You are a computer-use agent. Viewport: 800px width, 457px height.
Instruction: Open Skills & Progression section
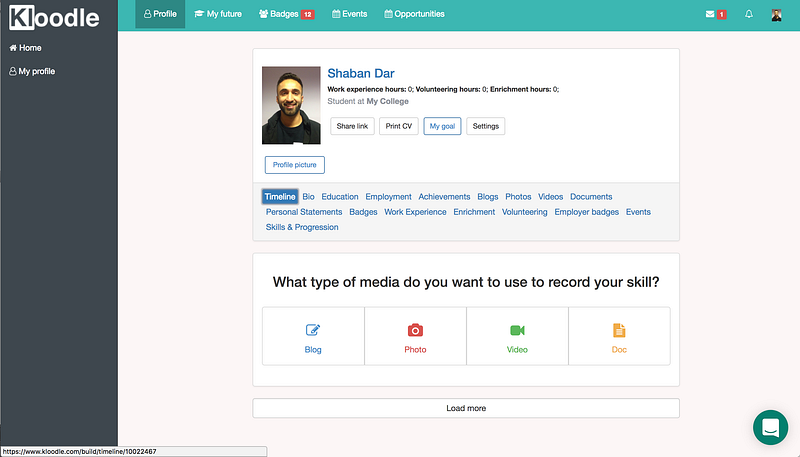[x=302, y=227]
